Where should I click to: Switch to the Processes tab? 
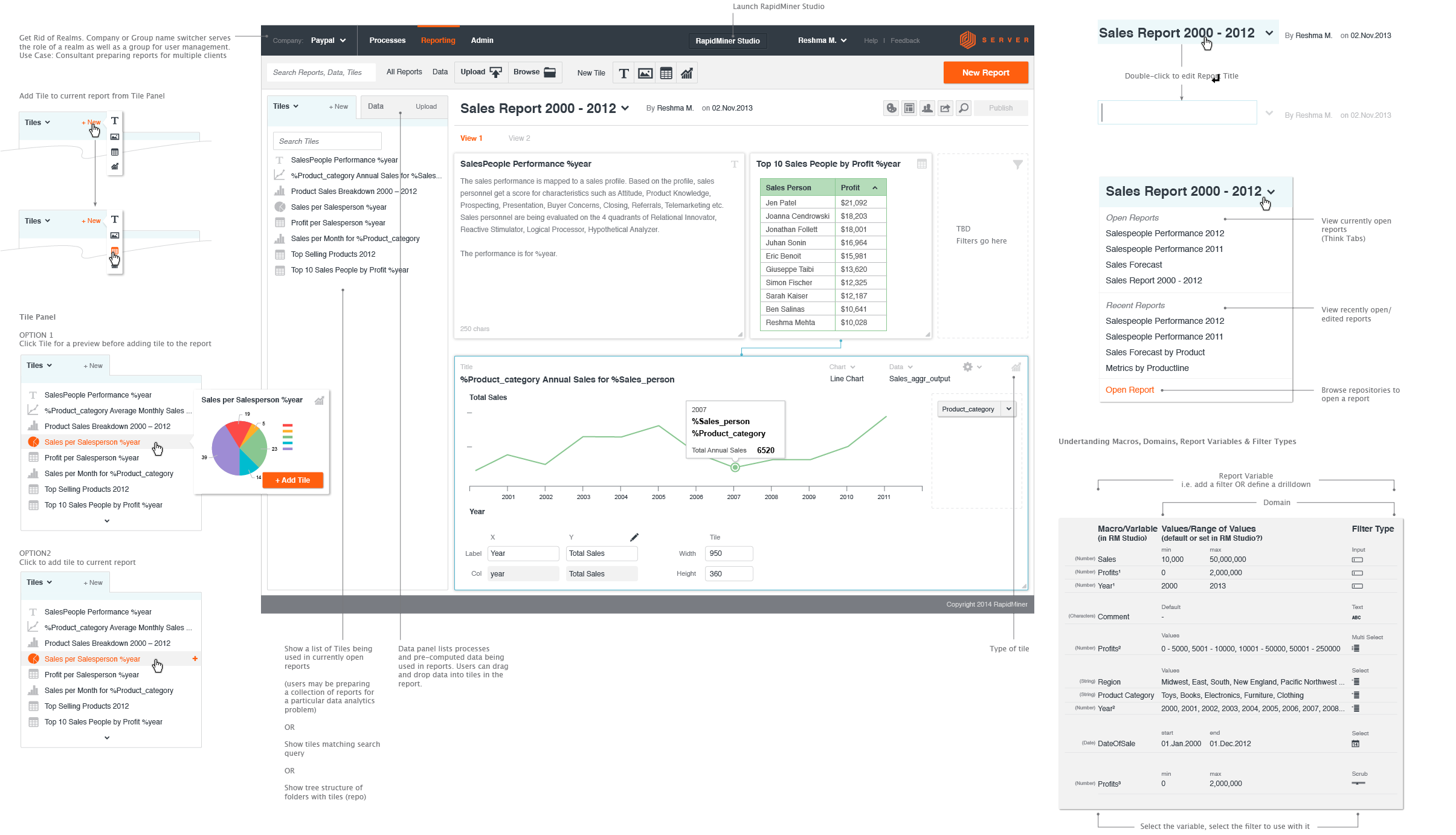click(387, 40)
